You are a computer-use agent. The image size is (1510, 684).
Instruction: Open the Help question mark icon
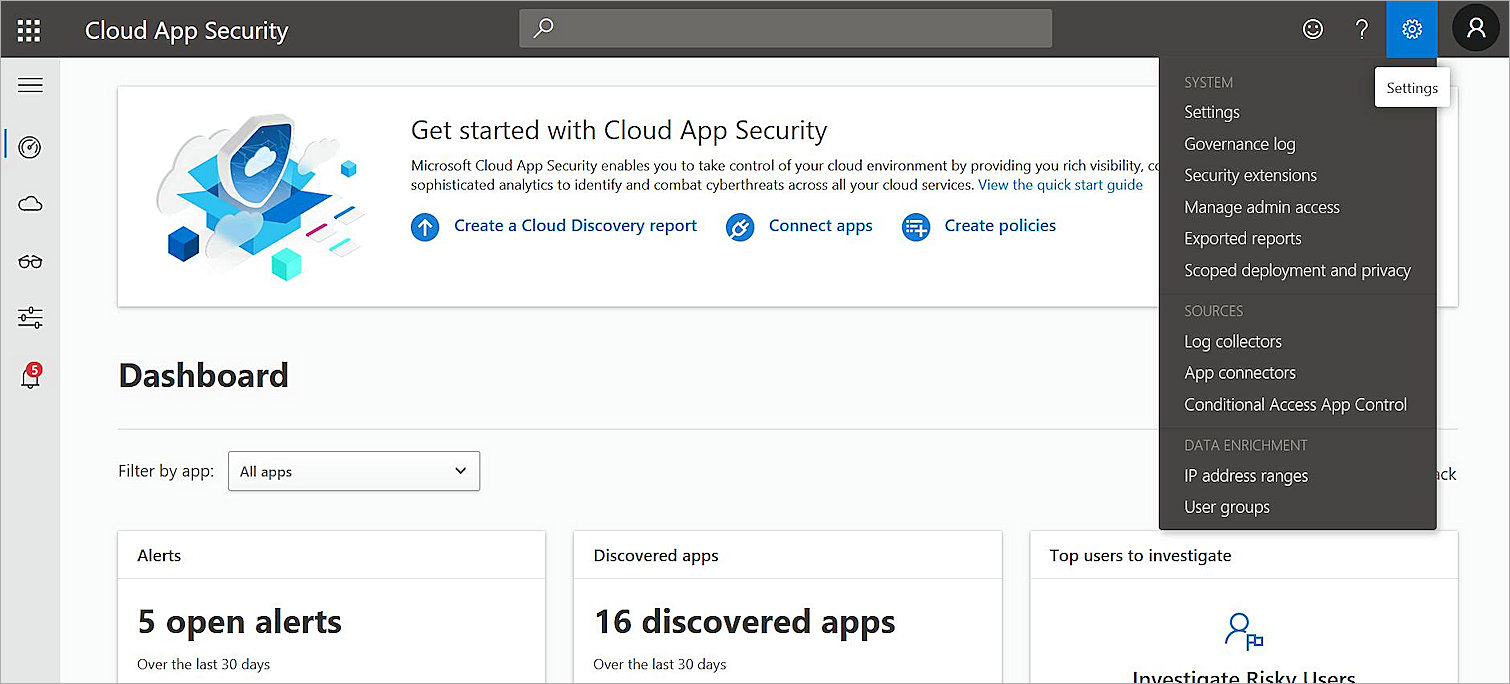click(x=1362, y=29)
